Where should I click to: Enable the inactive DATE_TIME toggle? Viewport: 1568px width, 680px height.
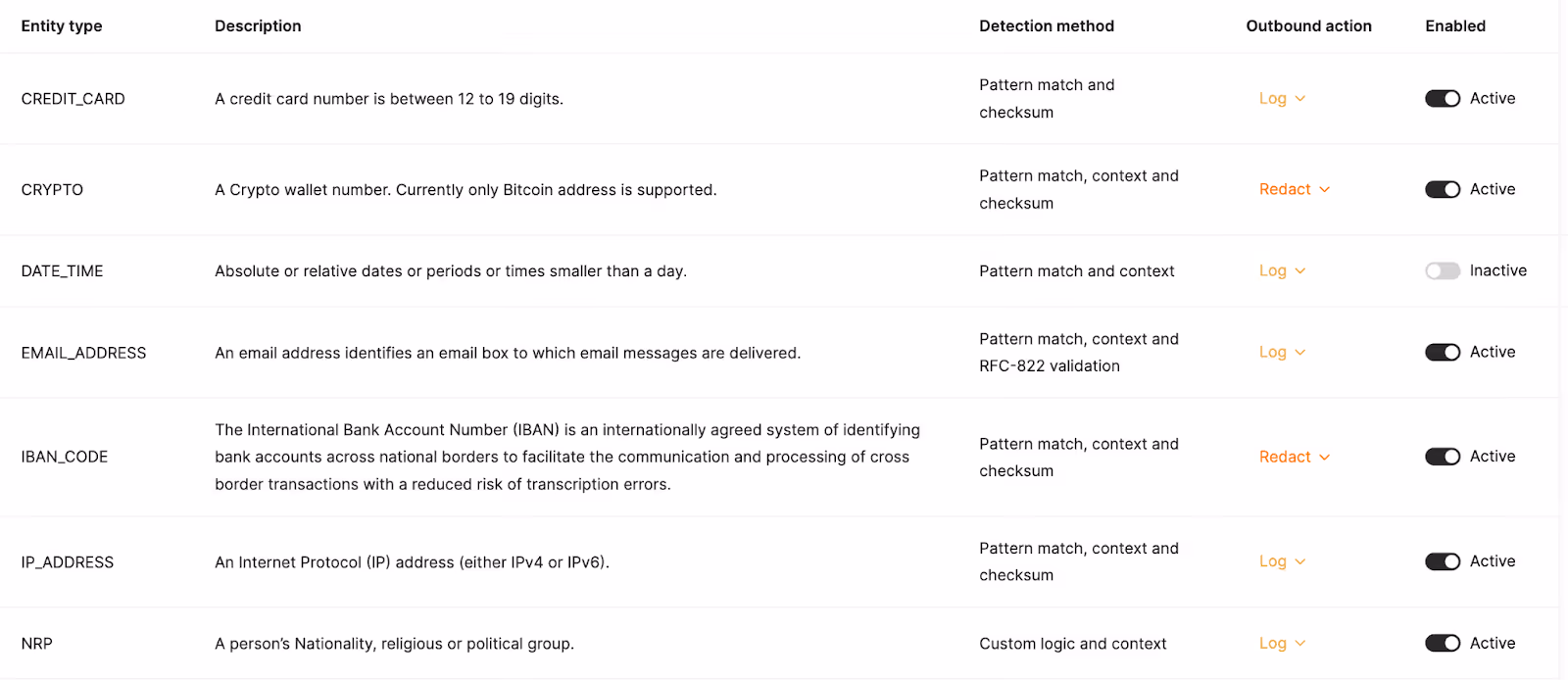pos(1443,270)
